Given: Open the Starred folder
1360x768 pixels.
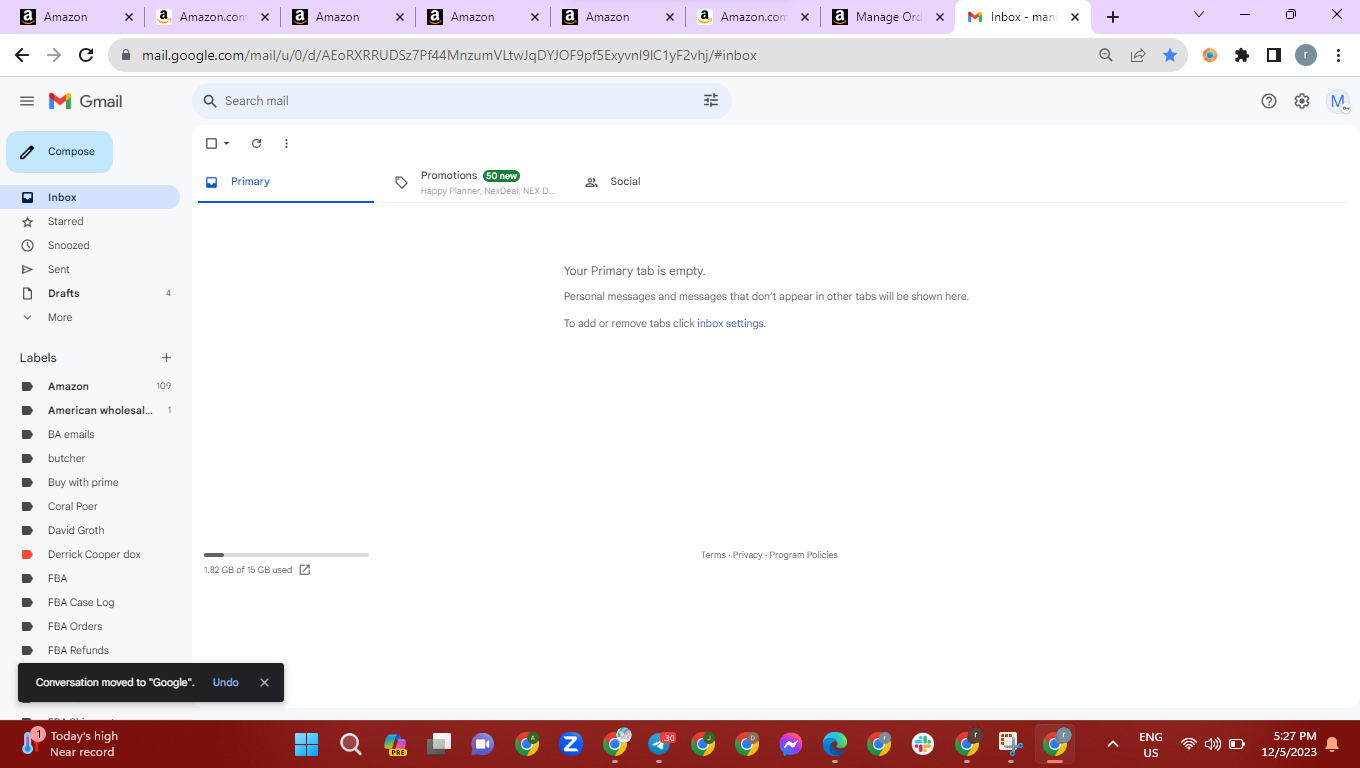Looking at the screenshot, I should (90, 222).
